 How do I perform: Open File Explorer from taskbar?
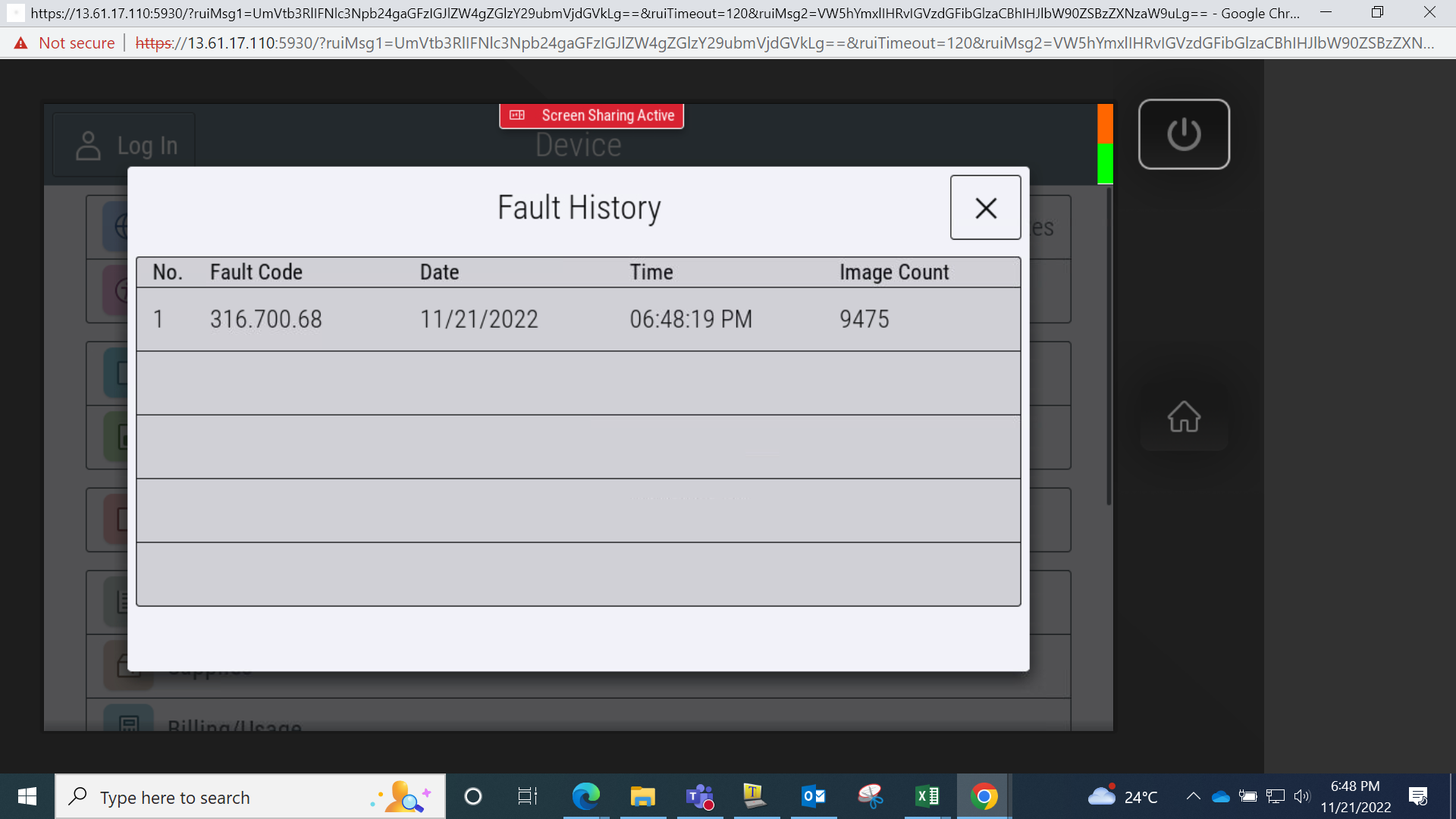tap(642, 796)
